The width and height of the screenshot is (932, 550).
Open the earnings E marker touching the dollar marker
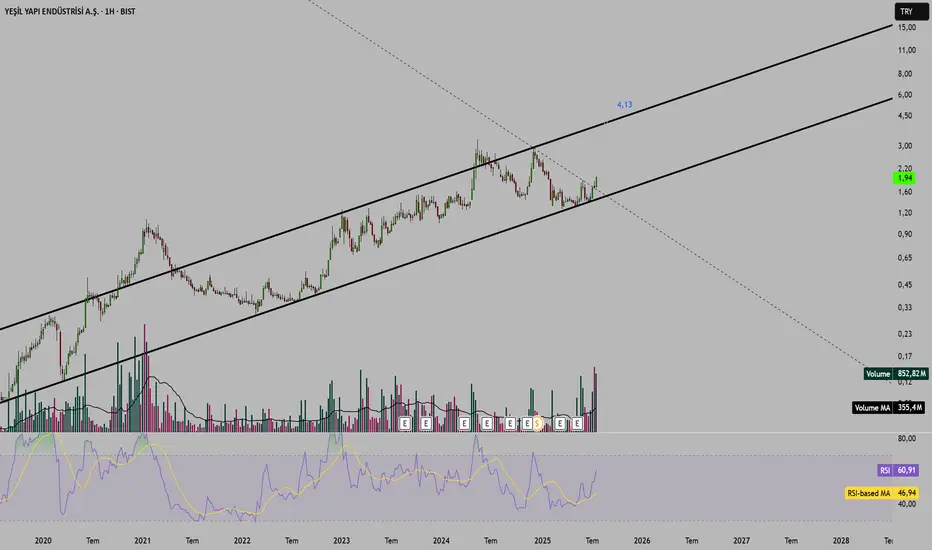click(527, 423)
